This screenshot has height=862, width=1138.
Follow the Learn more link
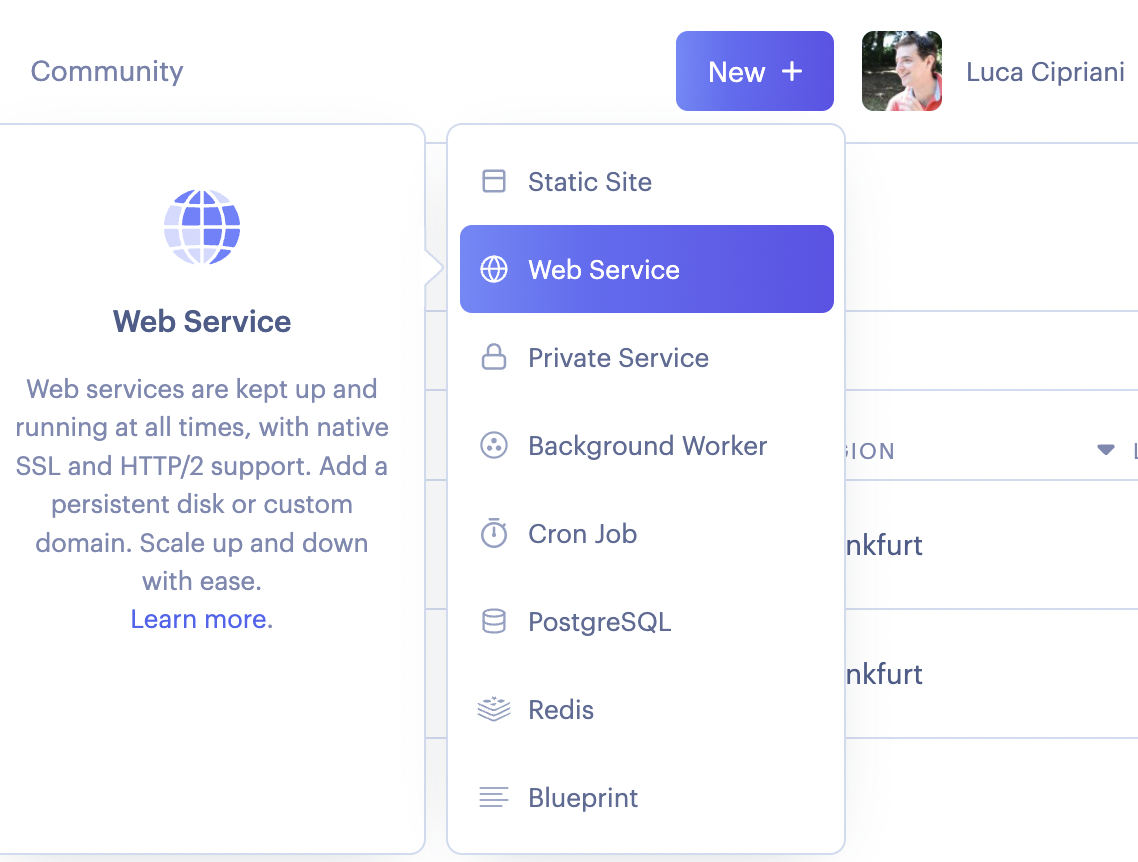point(199,619)
